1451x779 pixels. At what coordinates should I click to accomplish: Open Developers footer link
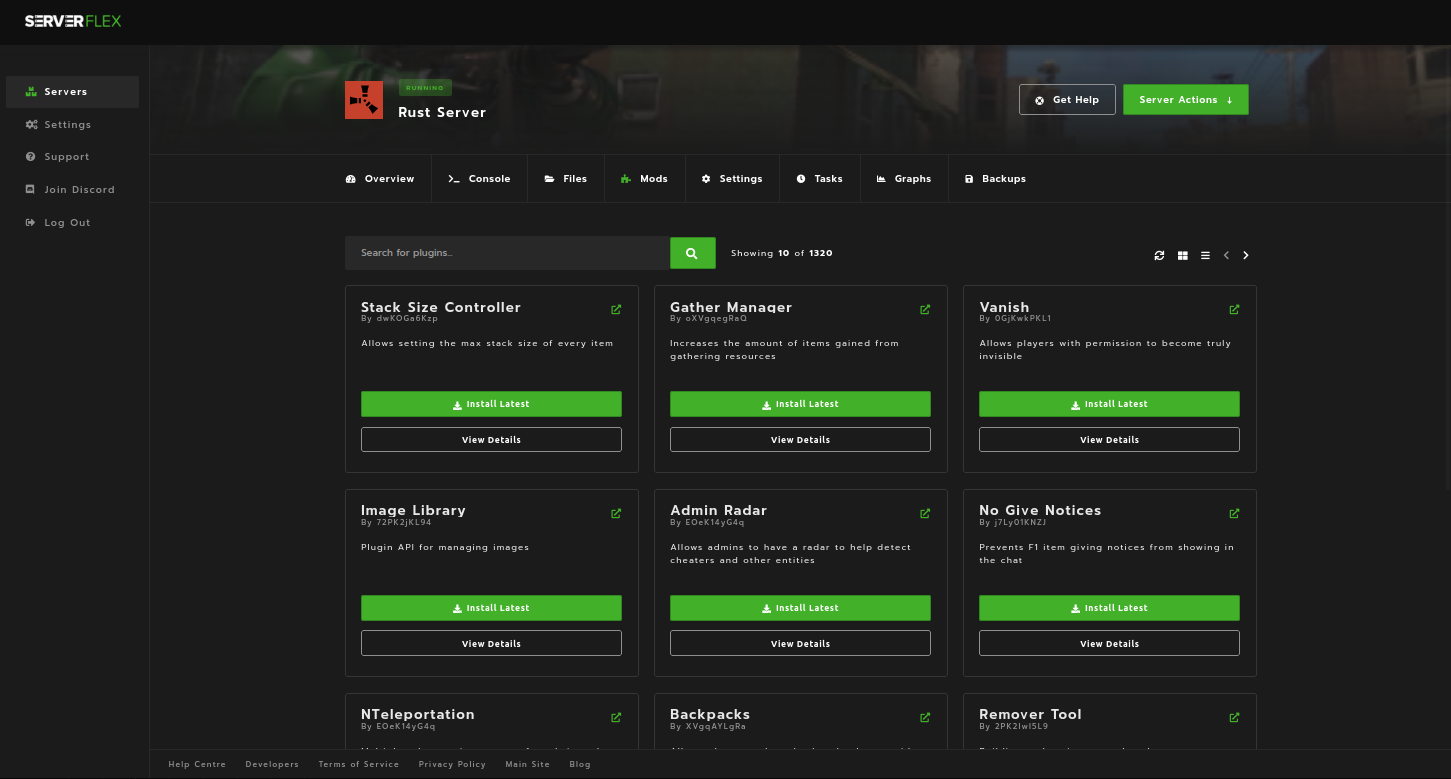point(272,765)
